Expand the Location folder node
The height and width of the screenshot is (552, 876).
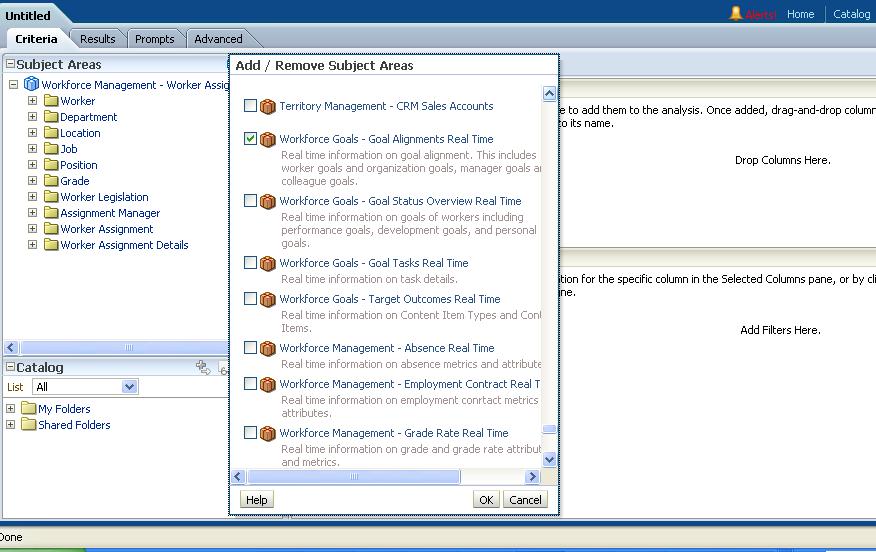point(32,132)
